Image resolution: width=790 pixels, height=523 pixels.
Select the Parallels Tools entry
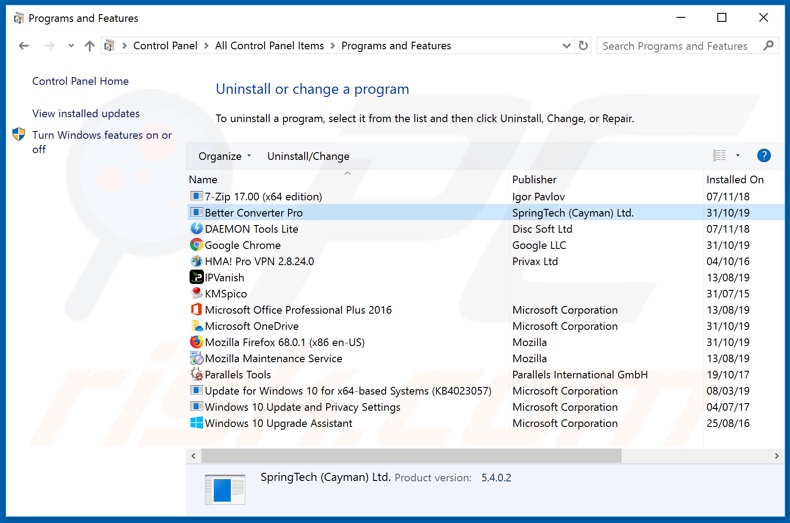(x=485, y=374)
